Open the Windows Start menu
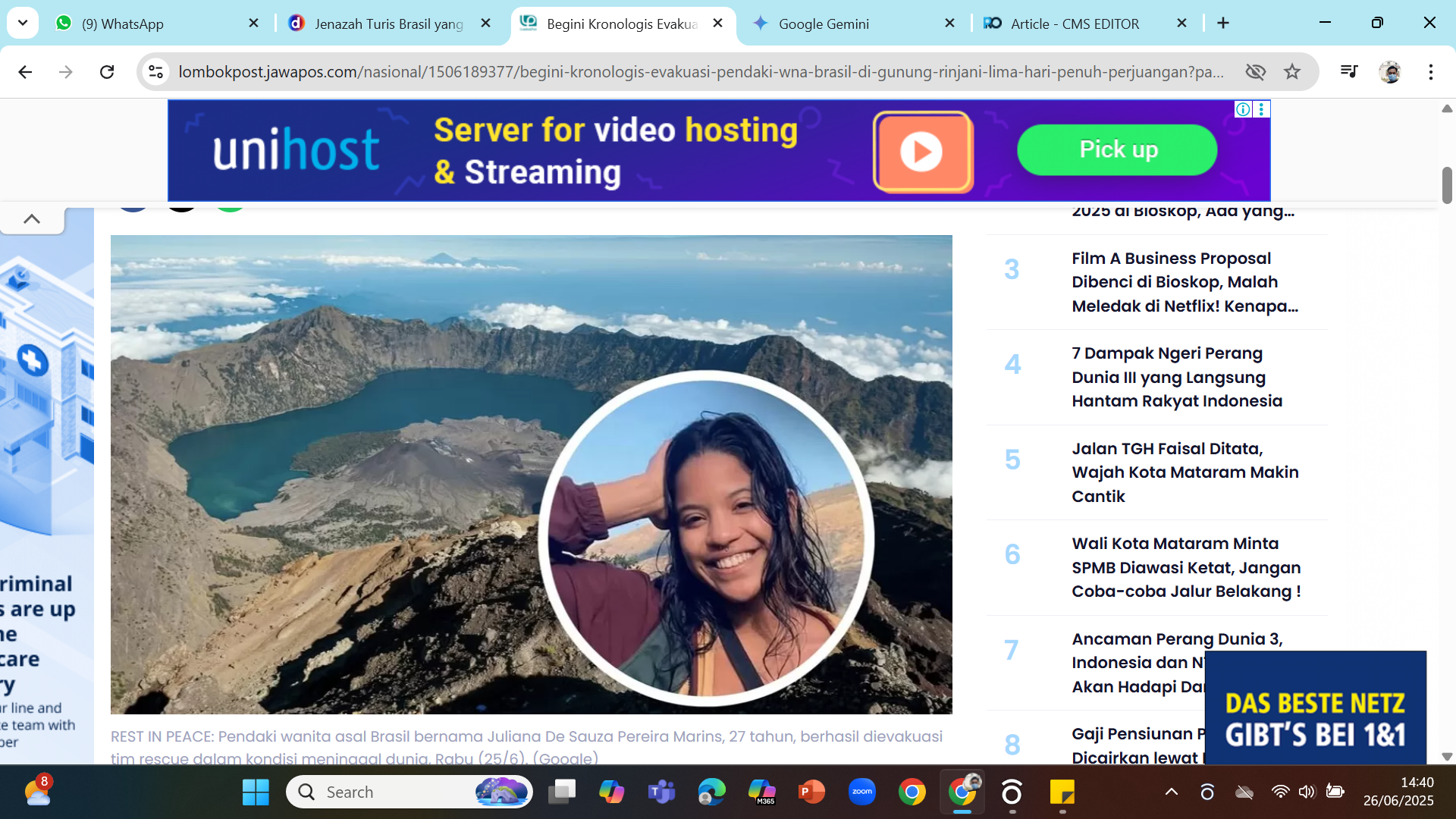This screenshot has width=1456, height=819. pyautogui.click(x=256, y=792)
